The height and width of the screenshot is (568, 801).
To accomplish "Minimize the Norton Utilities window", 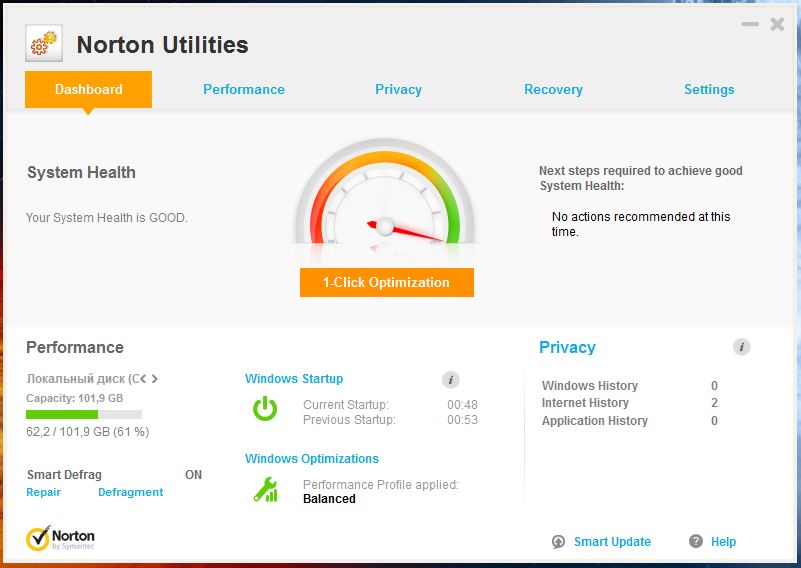I will point(750,24).
